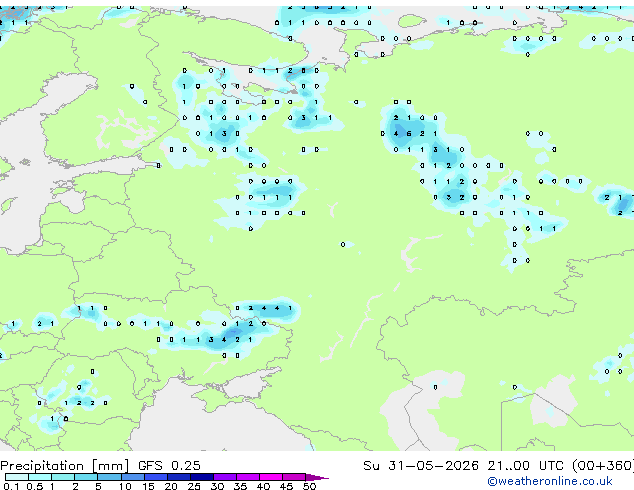Click the 30 to 35 mm purple swatch

(225, 477)
